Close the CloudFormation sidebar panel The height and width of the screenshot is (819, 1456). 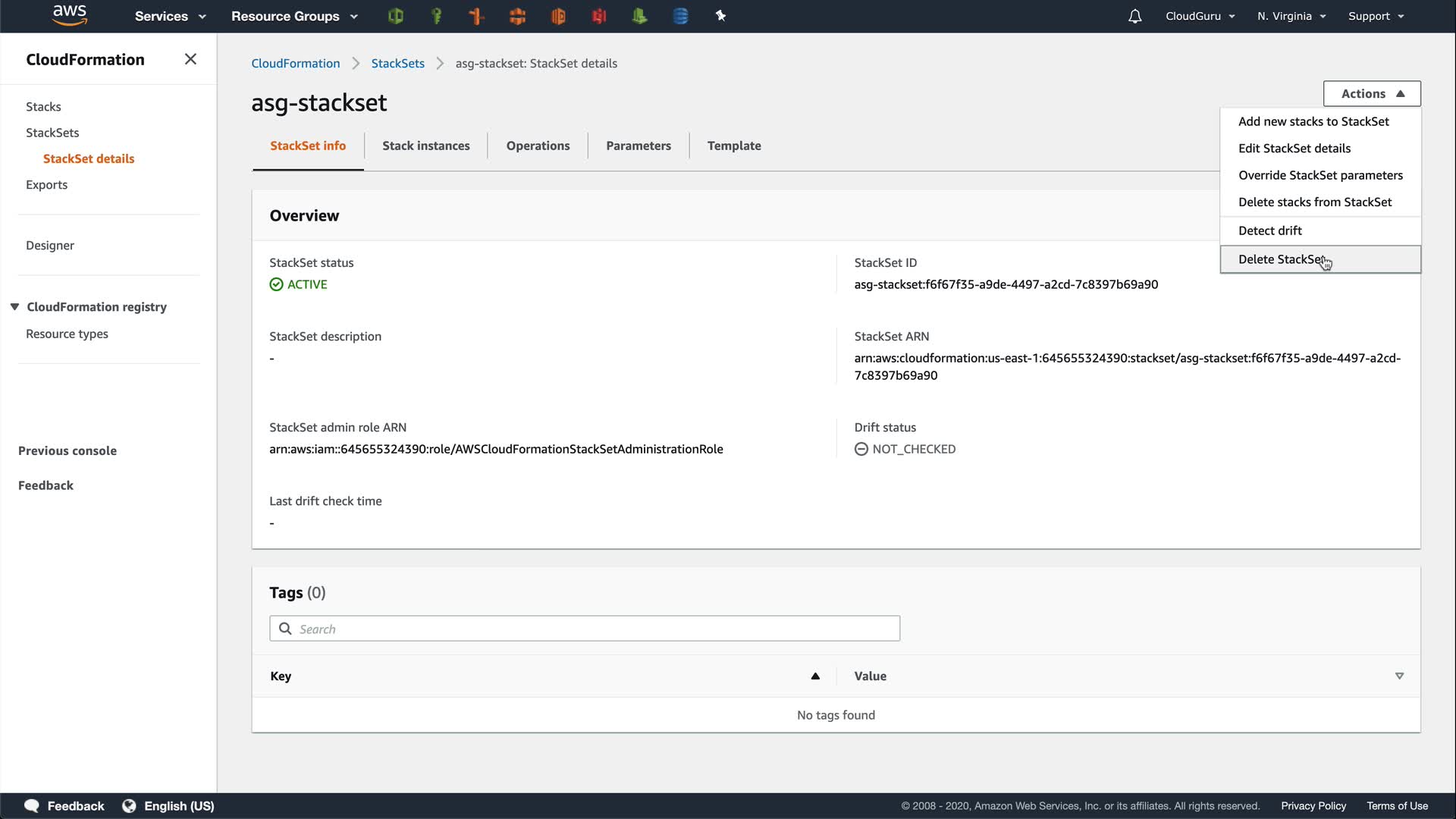(x=190, y=59)
